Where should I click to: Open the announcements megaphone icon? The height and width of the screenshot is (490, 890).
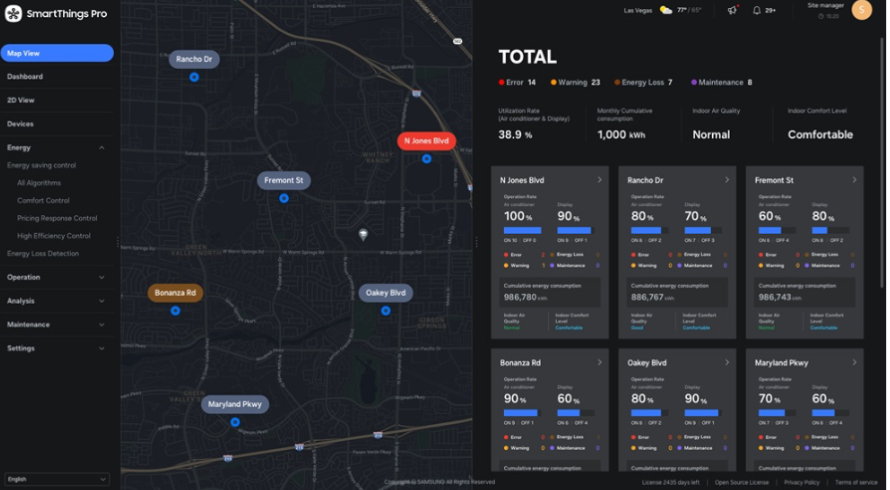(733, 10)
